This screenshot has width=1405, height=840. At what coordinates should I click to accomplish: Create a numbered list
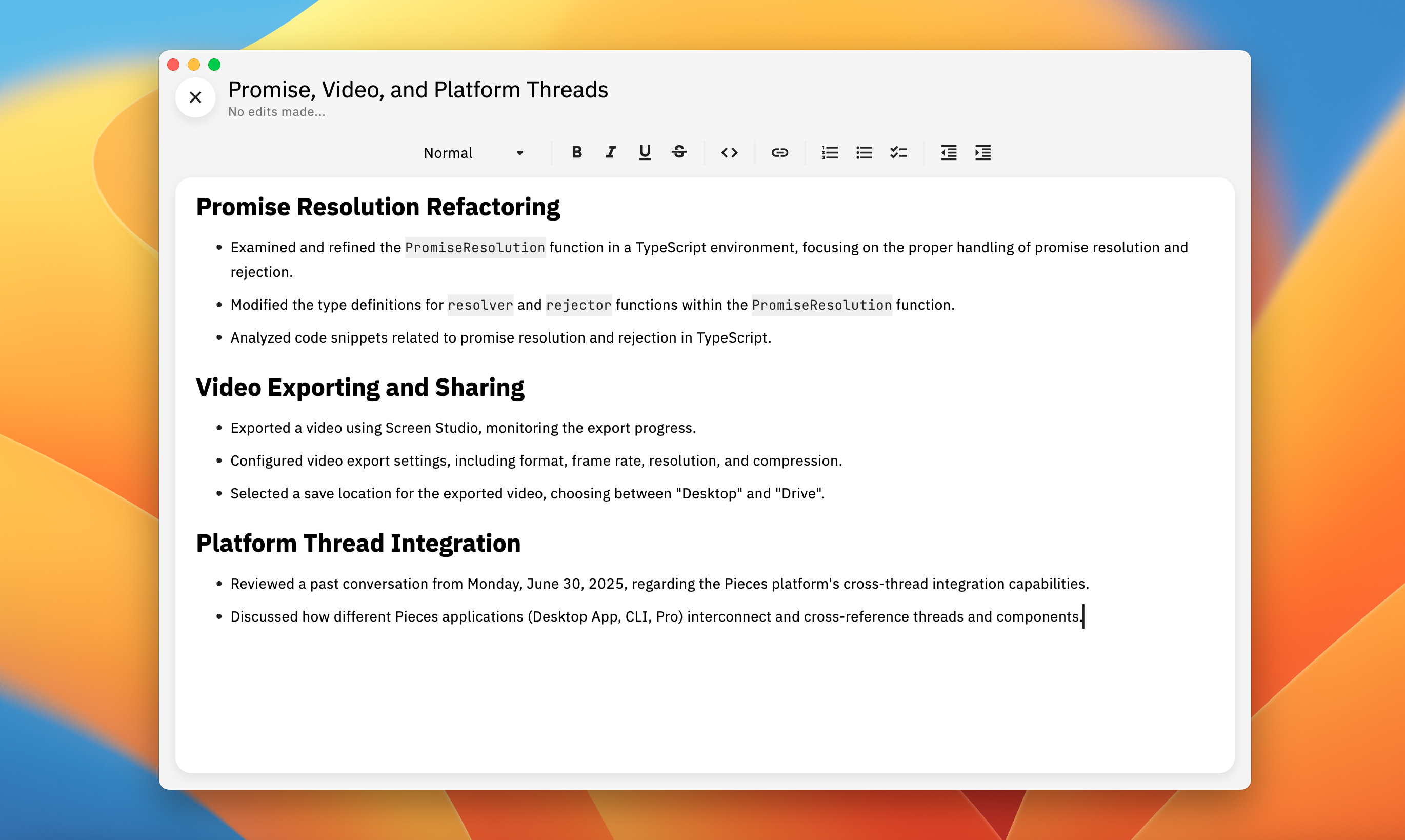coord(830,152)
